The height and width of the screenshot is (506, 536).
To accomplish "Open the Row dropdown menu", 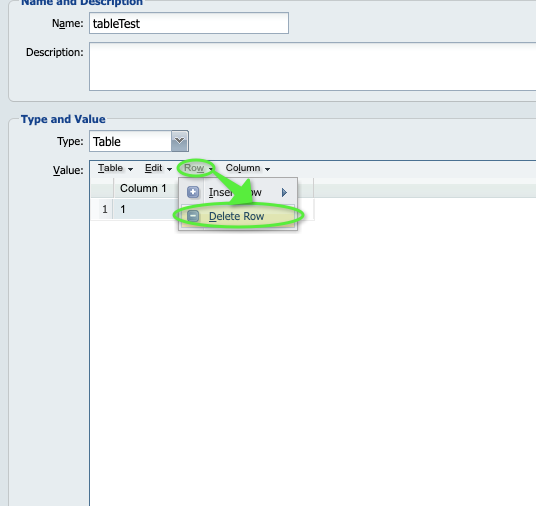I will click(x=198, y=168).
